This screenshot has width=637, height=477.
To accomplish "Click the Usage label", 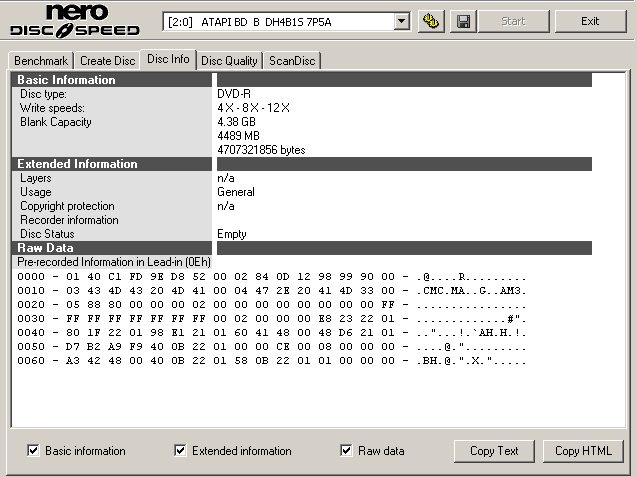I will coord(36,192).
